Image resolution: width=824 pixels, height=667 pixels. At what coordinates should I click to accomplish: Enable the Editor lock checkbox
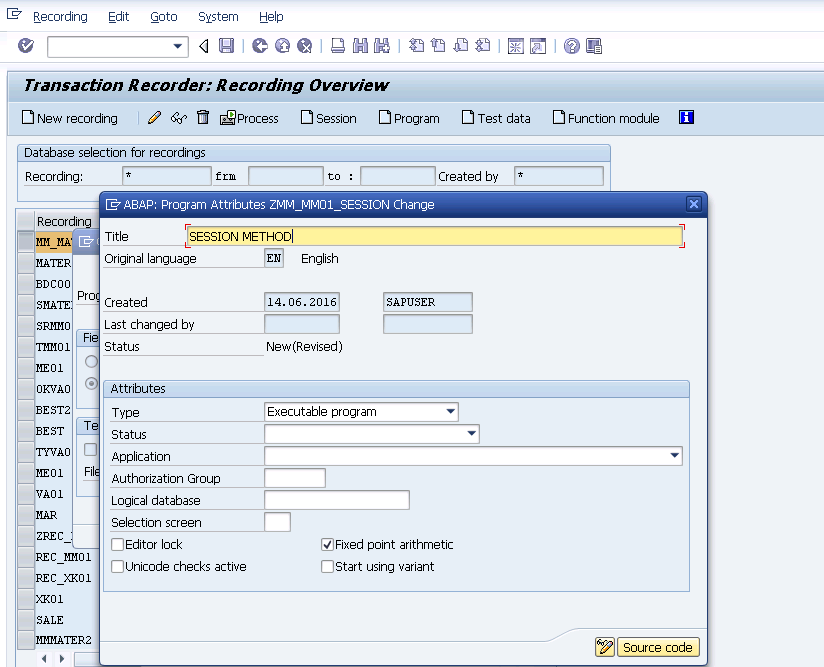pos(117,544)
